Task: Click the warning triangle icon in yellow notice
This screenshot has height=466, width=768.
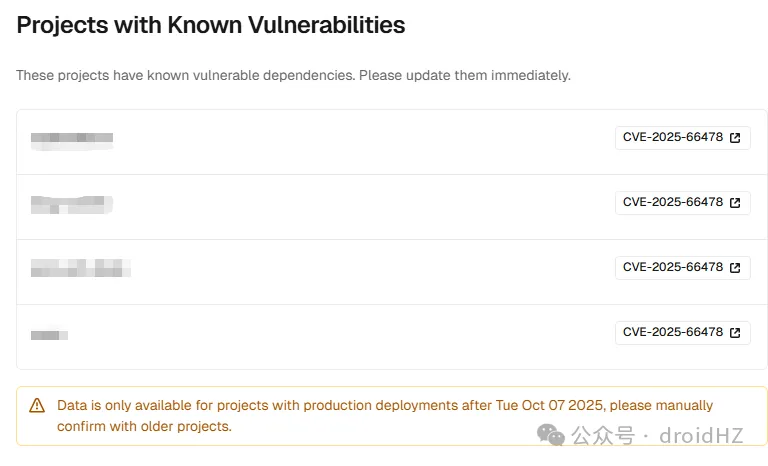Action: pos(37,406)
